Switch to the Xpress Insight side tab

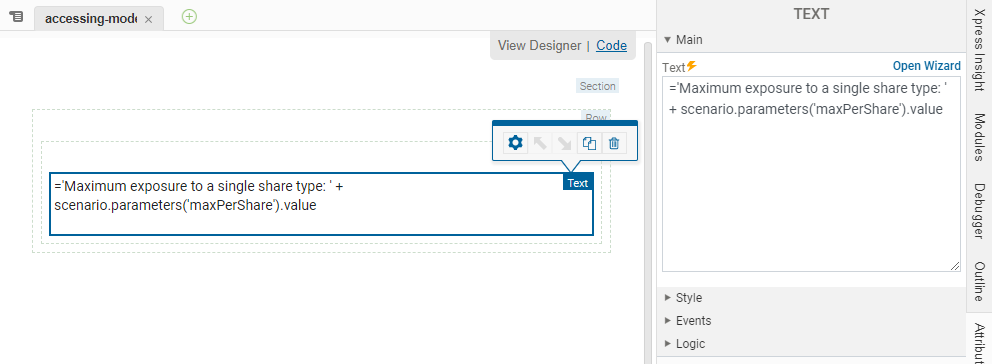979,53
